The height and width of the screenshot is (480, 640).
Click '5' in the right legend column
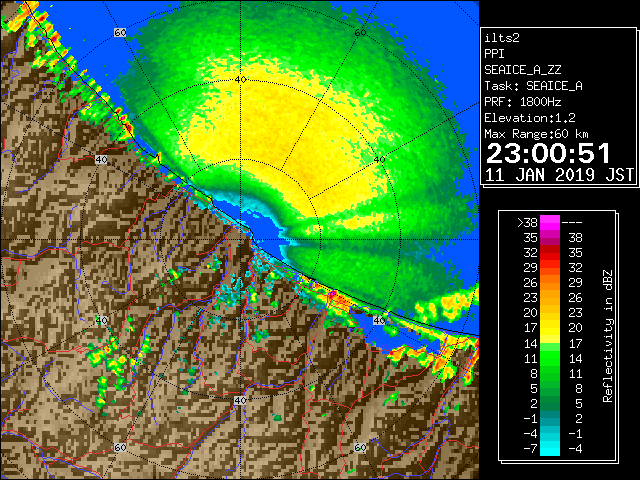(x=578, y=403)
